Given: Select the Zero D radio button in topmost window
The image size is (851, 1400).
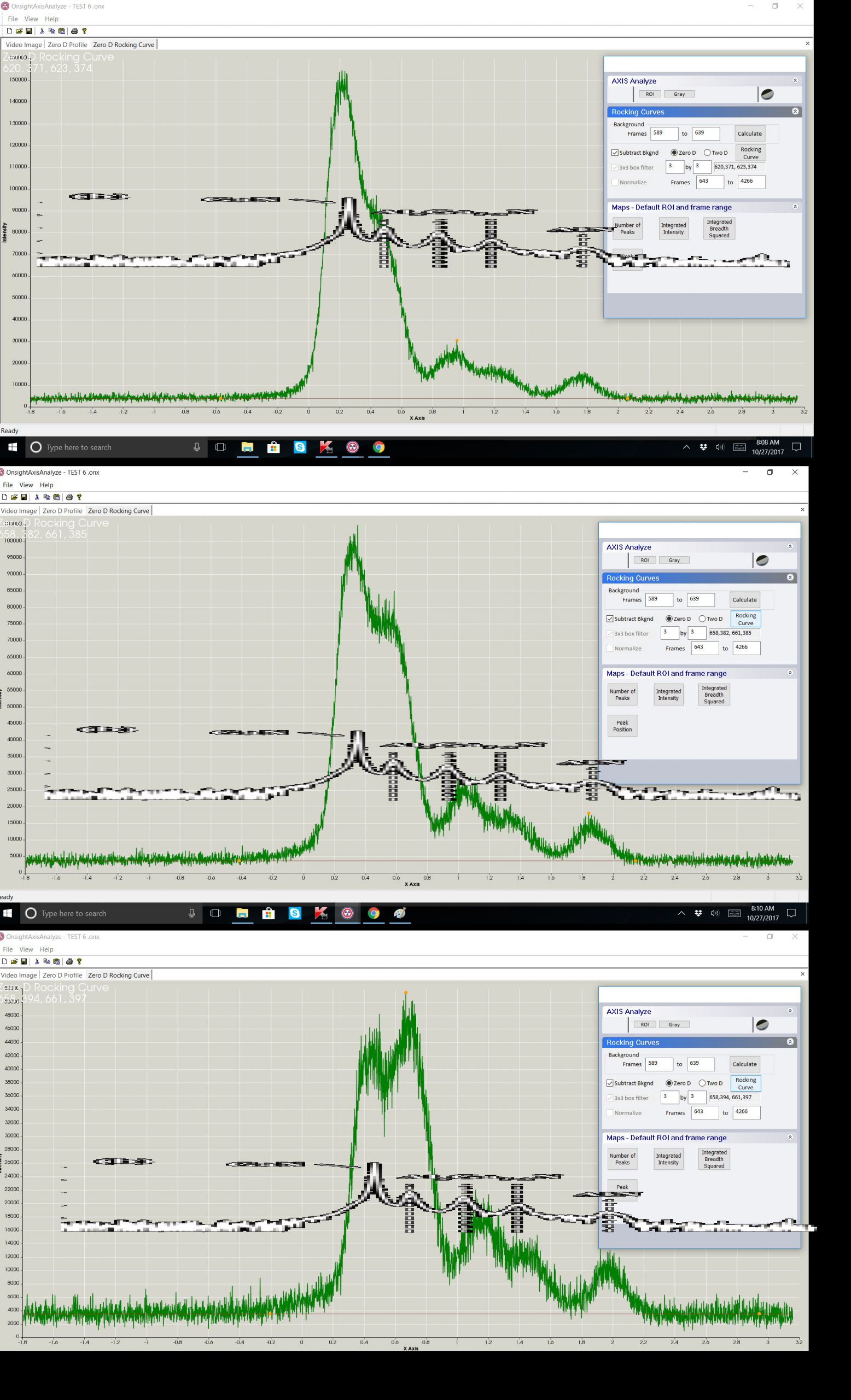Looking at the screenshot, I should [x=674, y=153].
